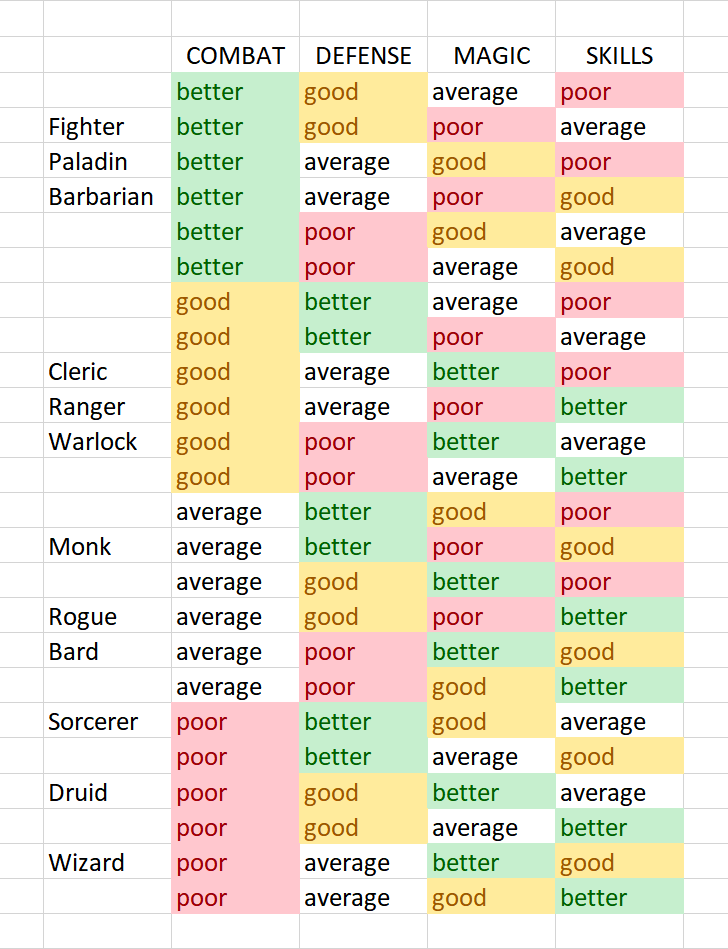Select the MAGIC column header cell
The width and height of the screenshot is (728, 949).
[x=491, y=56]
